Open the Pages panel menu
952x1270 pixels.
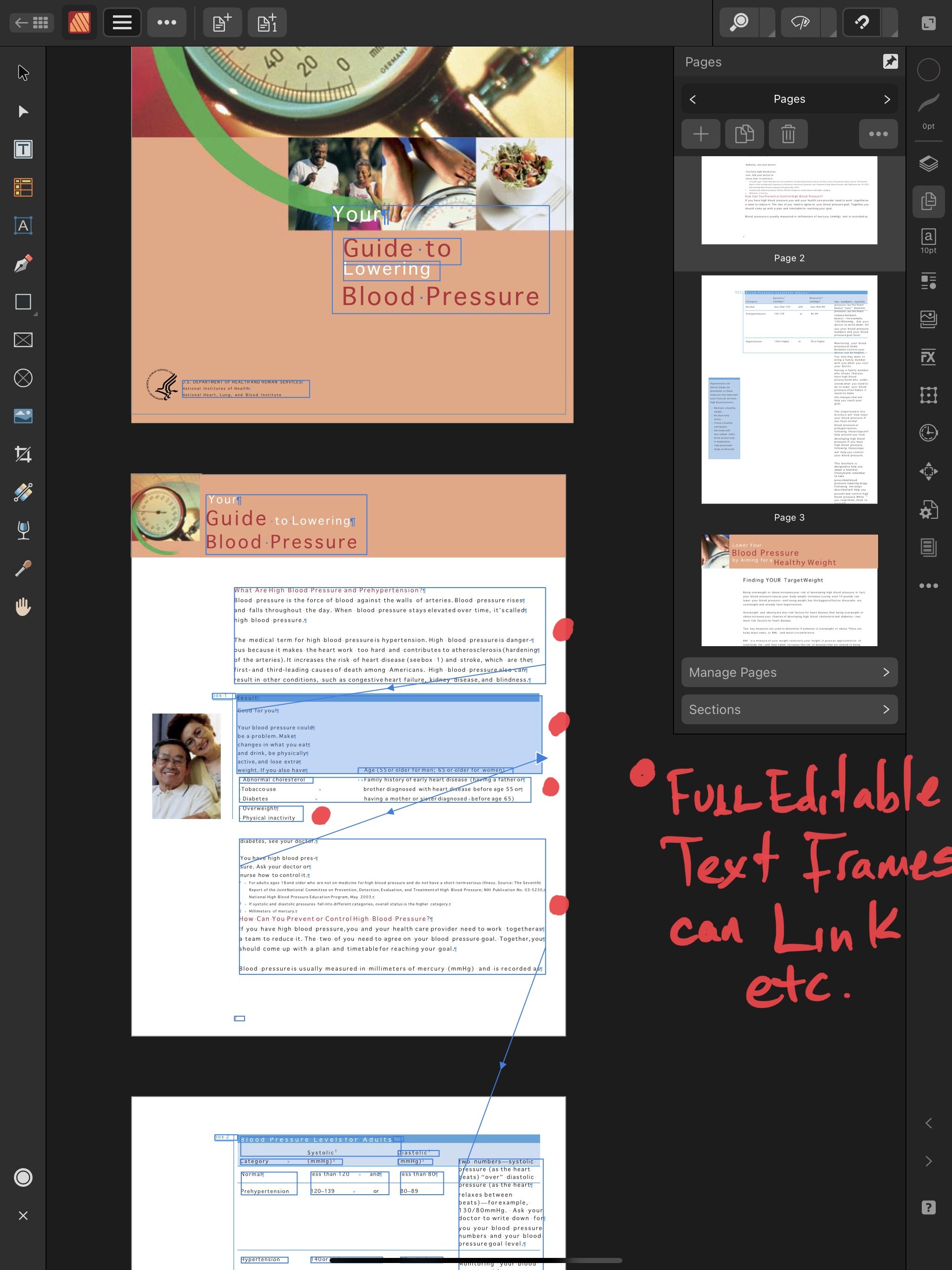click(x=878, y=134)
